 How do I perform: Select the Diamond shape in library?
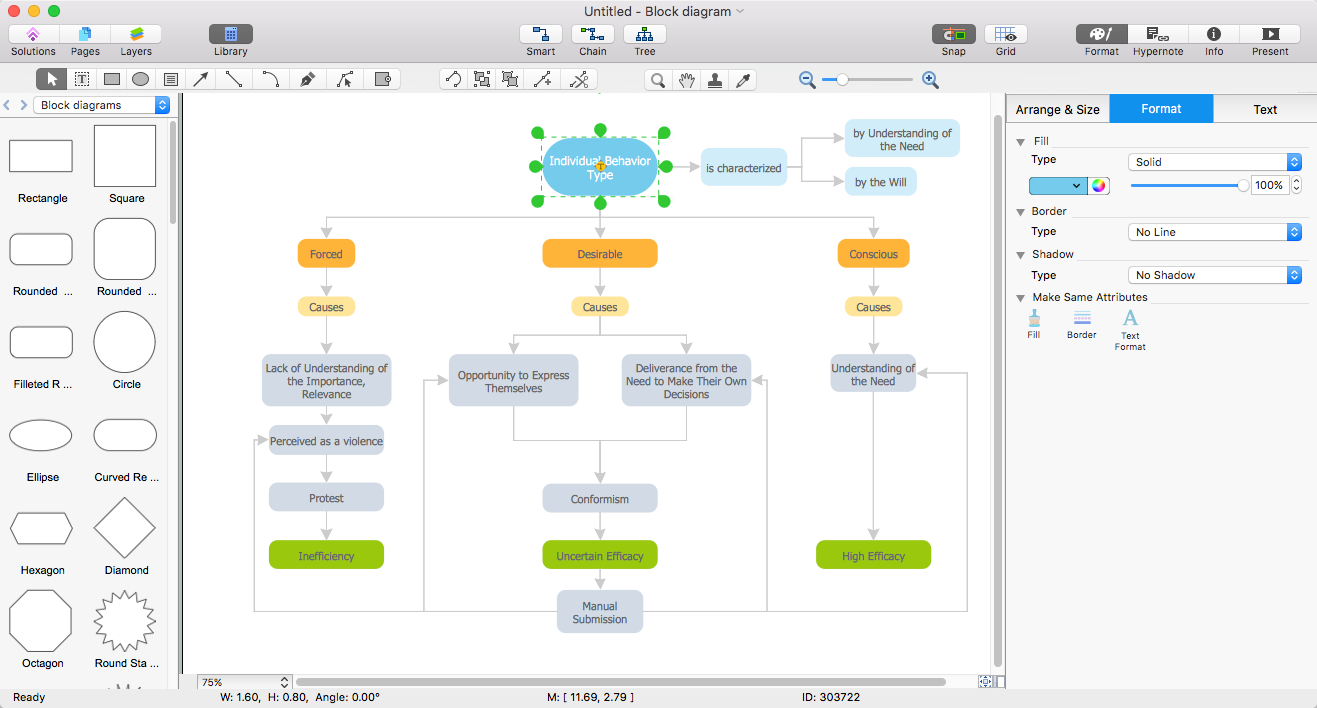click(125, 527)
